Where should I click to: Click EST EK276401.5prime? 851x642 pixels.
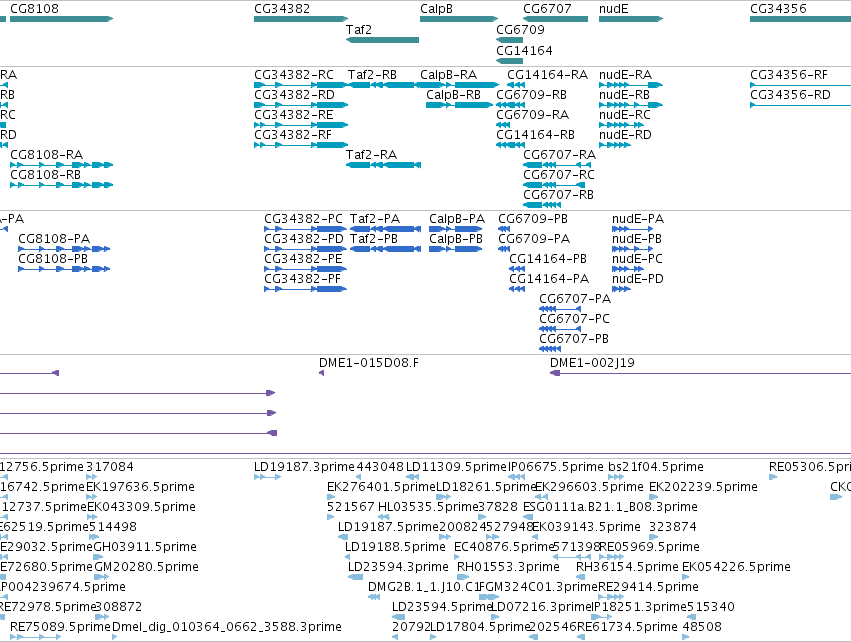381,487
